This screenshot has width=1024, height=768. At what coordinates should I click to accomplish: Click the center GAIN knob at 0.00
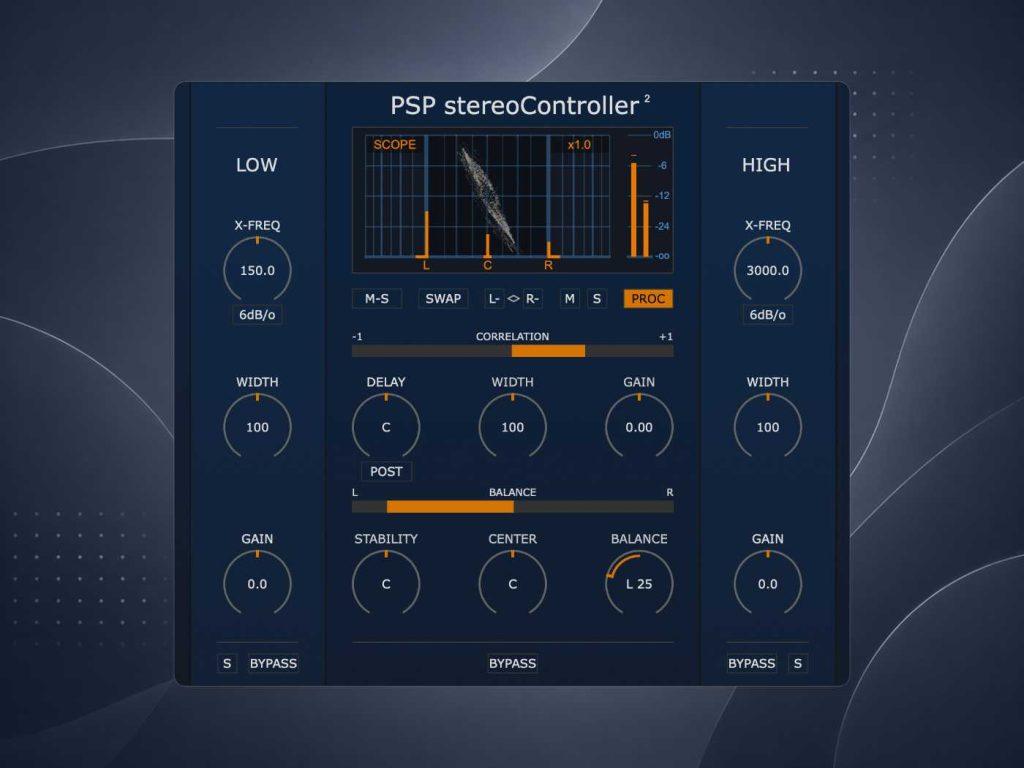pyautogui.click(x=639, y=427)
